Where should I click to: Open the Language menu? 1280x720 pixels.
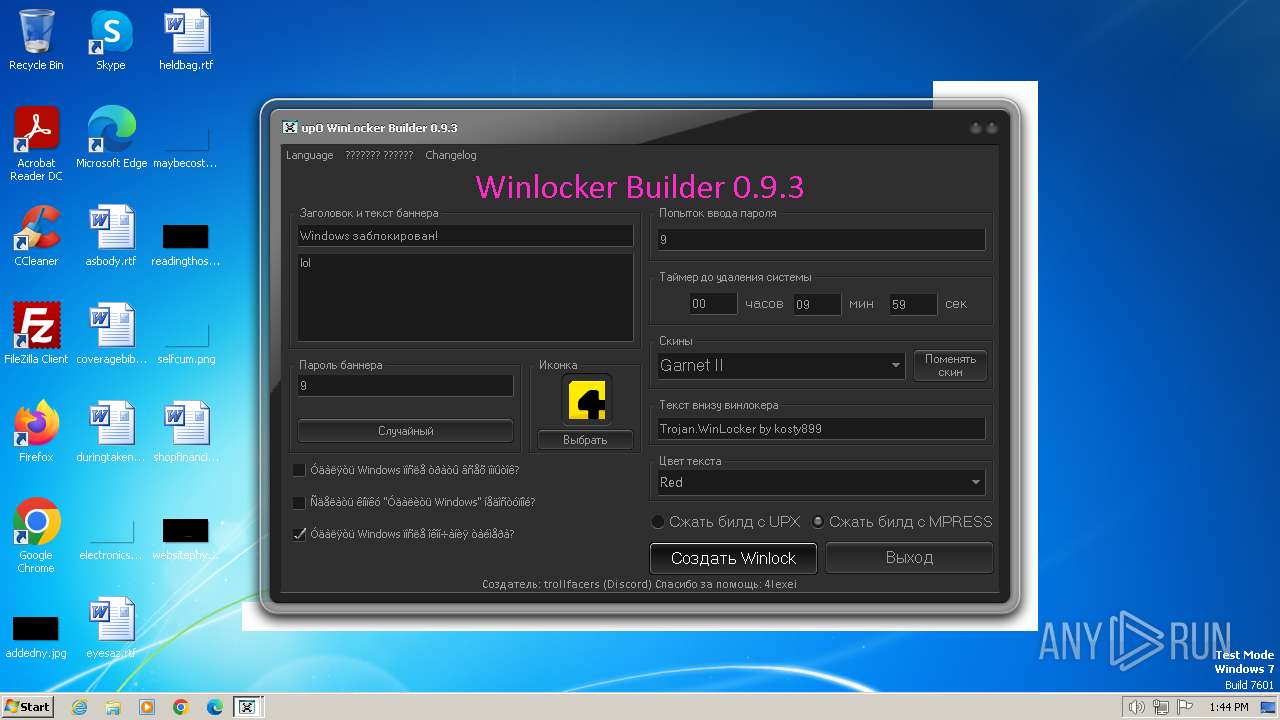pos(309,155)
